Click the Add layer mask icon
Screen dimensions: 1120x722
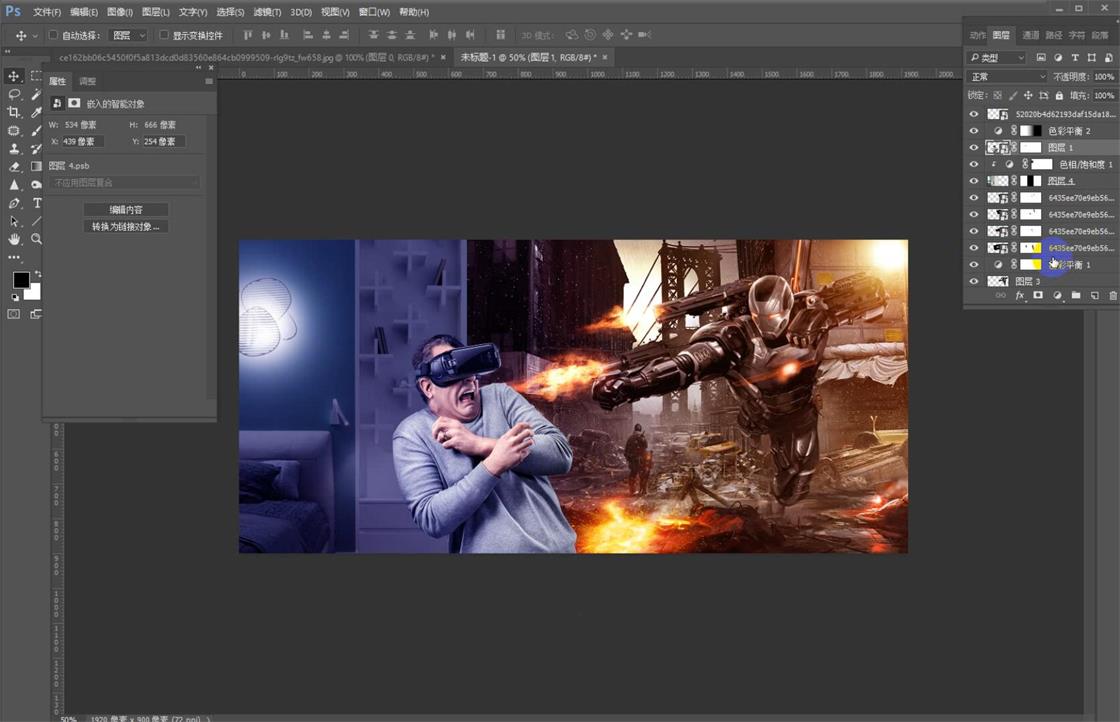(x=1038, y=295)
